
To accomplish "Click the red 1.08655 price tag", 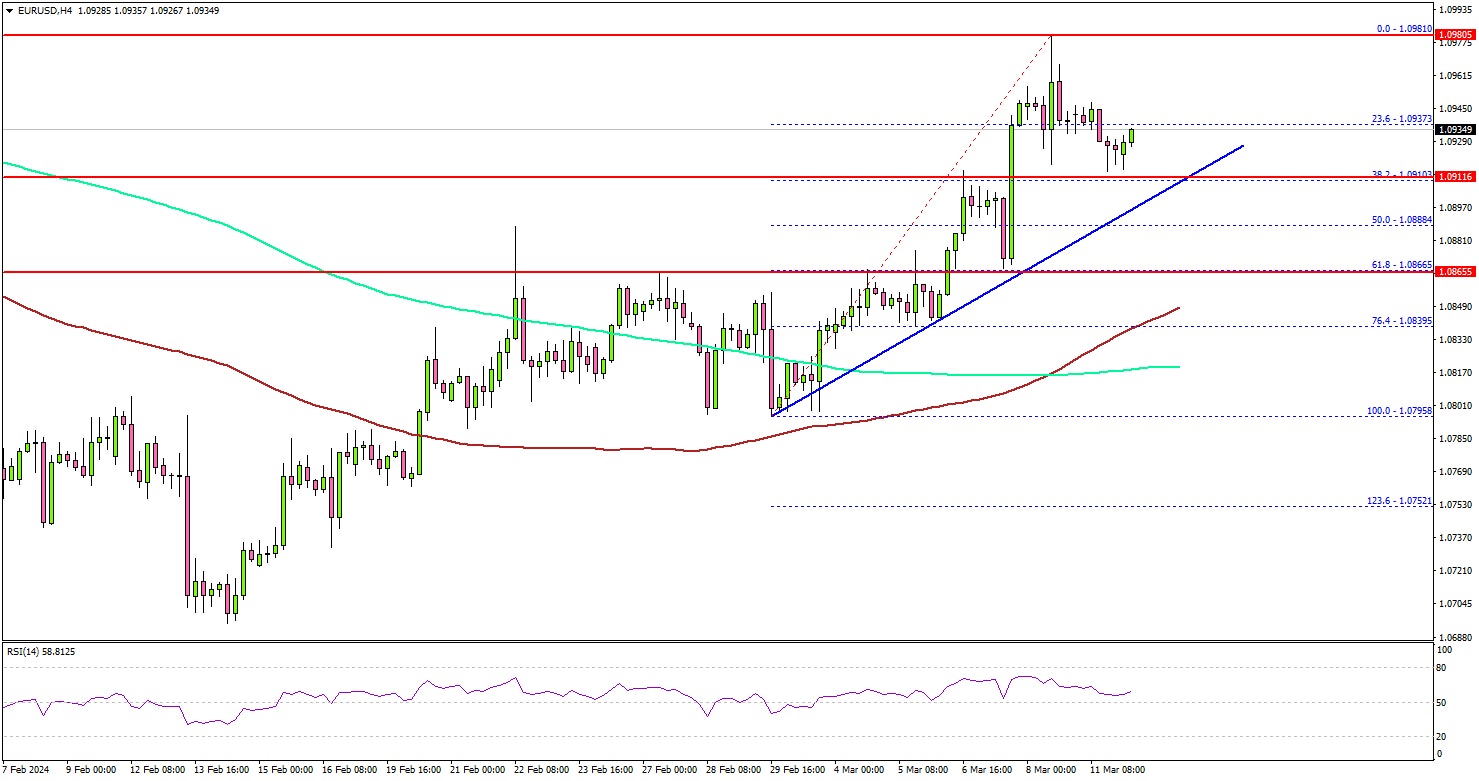I will tap(1456, 272).
